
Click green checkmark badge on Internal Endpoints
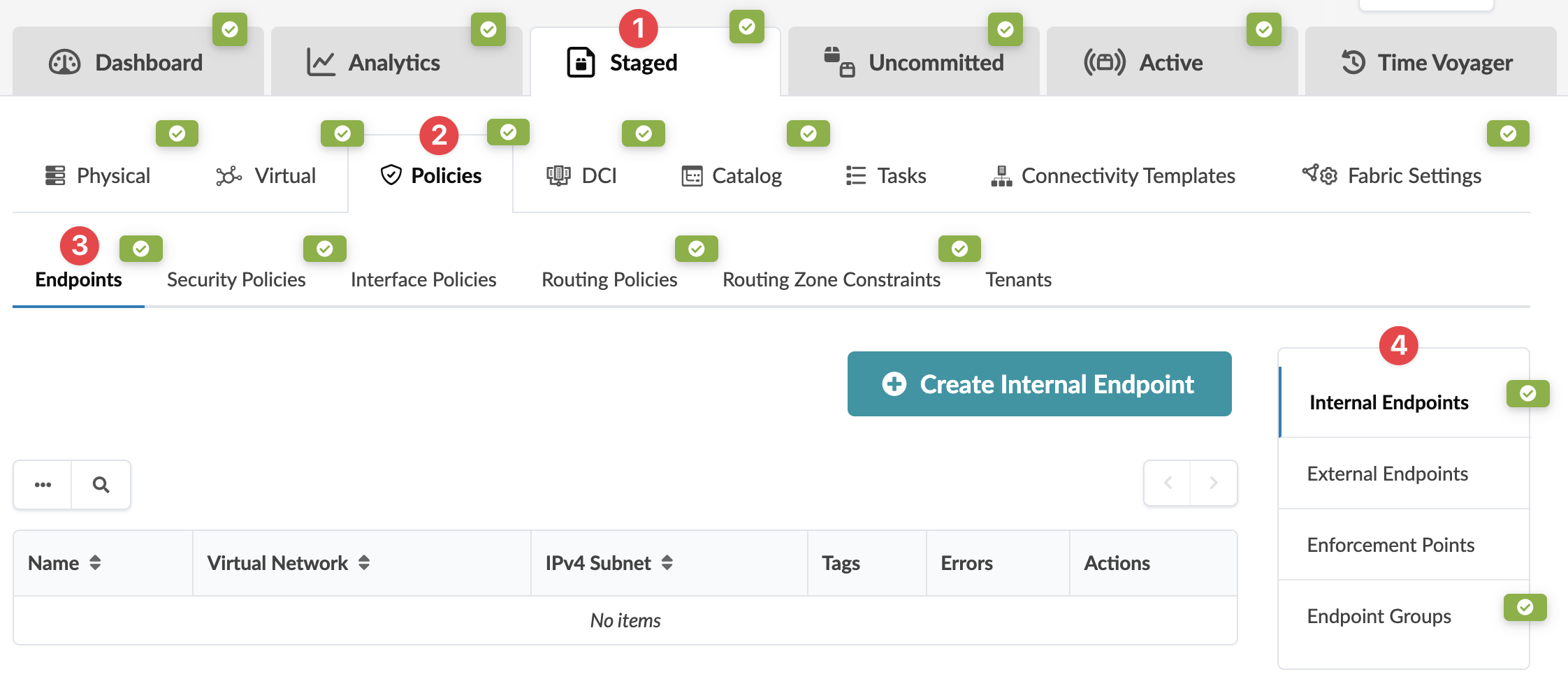pyautogui.click(x=1527, y=393)
